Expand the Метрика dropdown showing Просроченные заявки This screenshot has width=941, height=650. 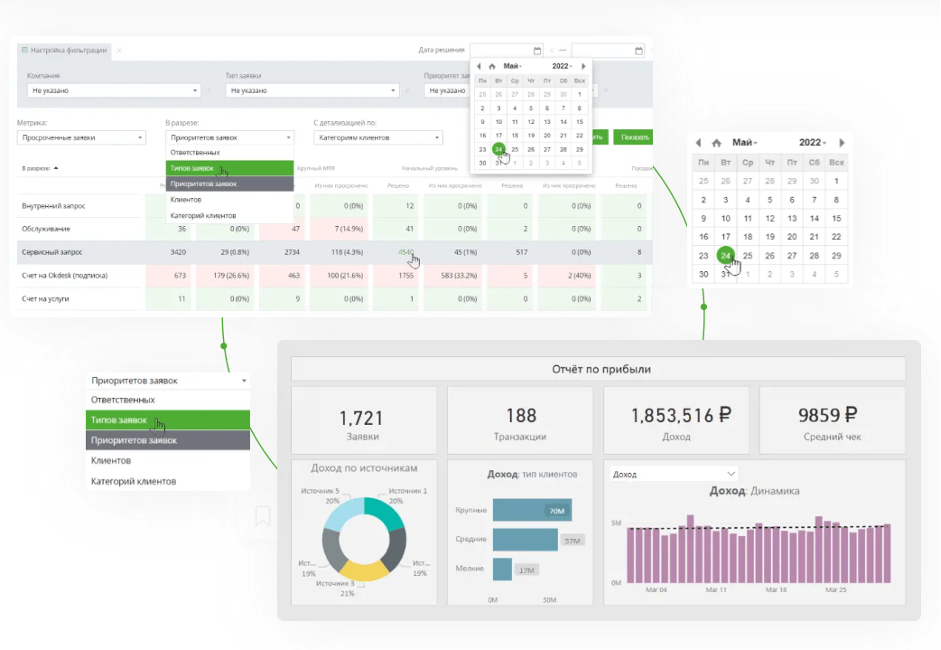click(x=140, y=137)
